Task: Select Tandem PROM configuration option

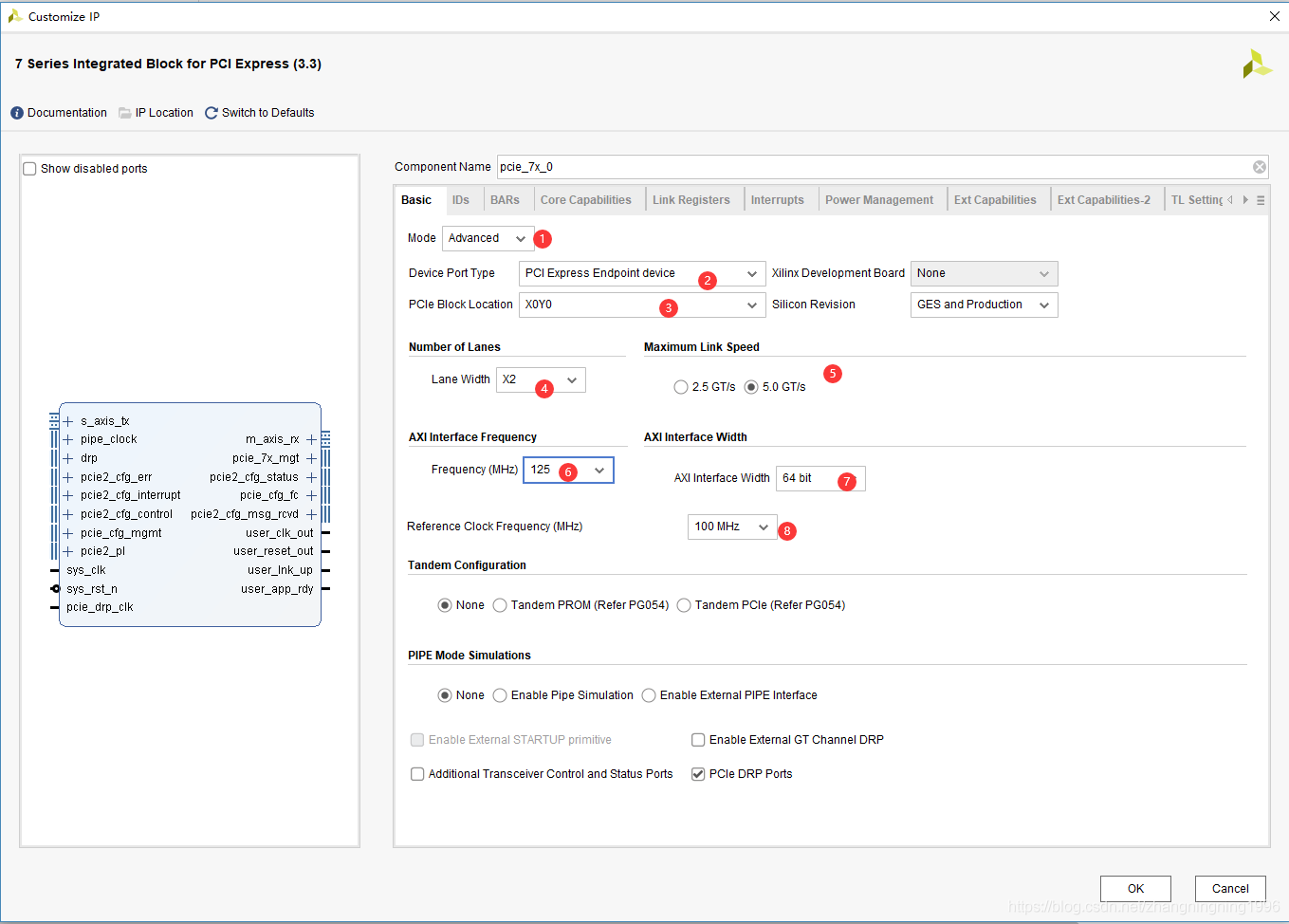Action: tap(500, 605)
